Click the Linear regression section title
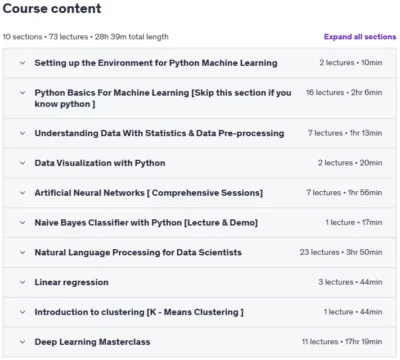The width and height of the screenshot is (400, 360). pos(71,282)
